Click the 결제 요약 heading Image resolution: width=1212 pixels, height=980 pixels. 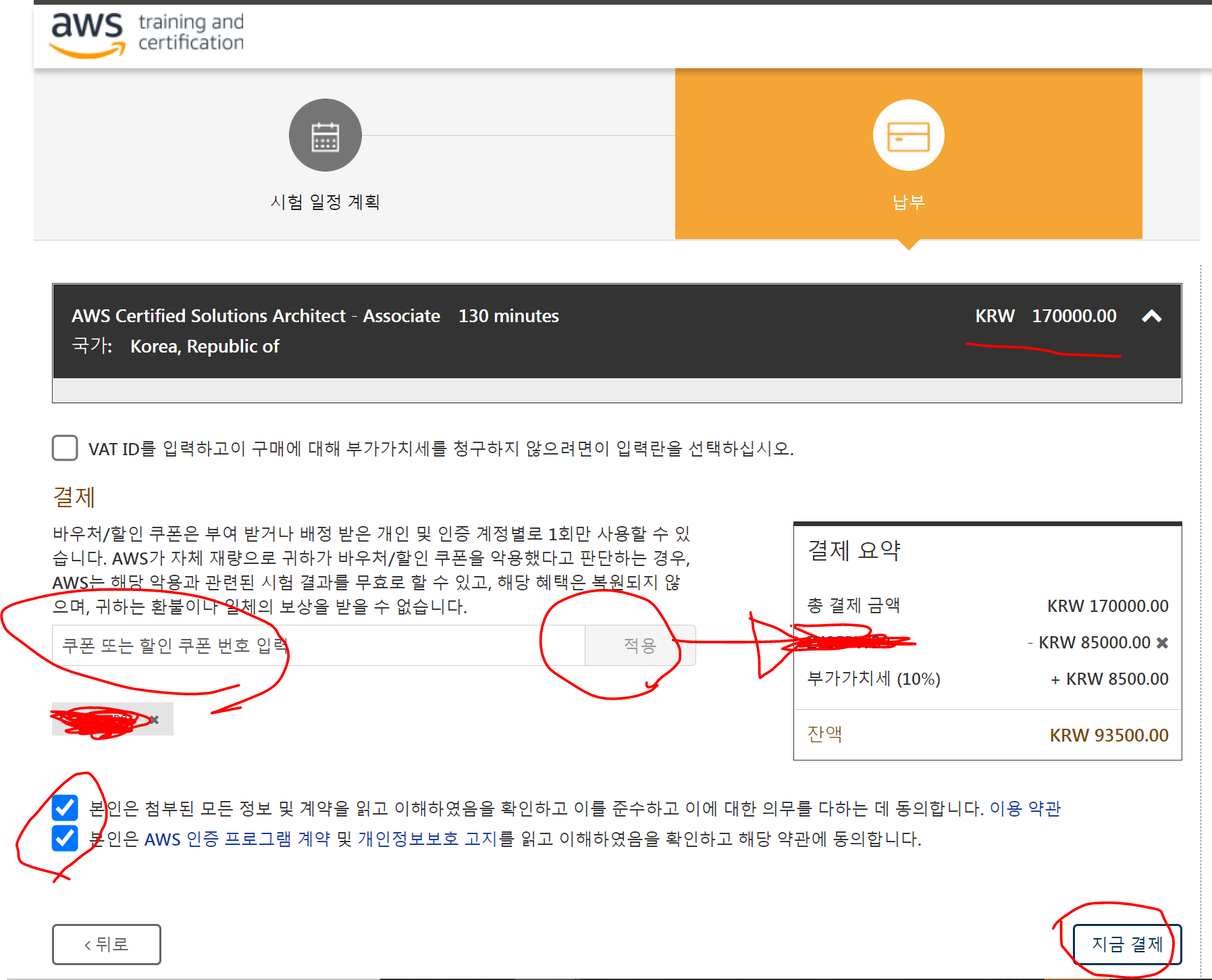pos(854,550)
